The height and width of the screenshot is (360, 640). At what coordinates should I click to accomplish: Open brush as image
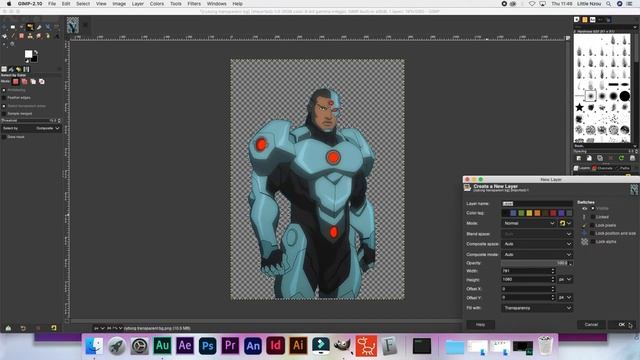tap(632, 158)
